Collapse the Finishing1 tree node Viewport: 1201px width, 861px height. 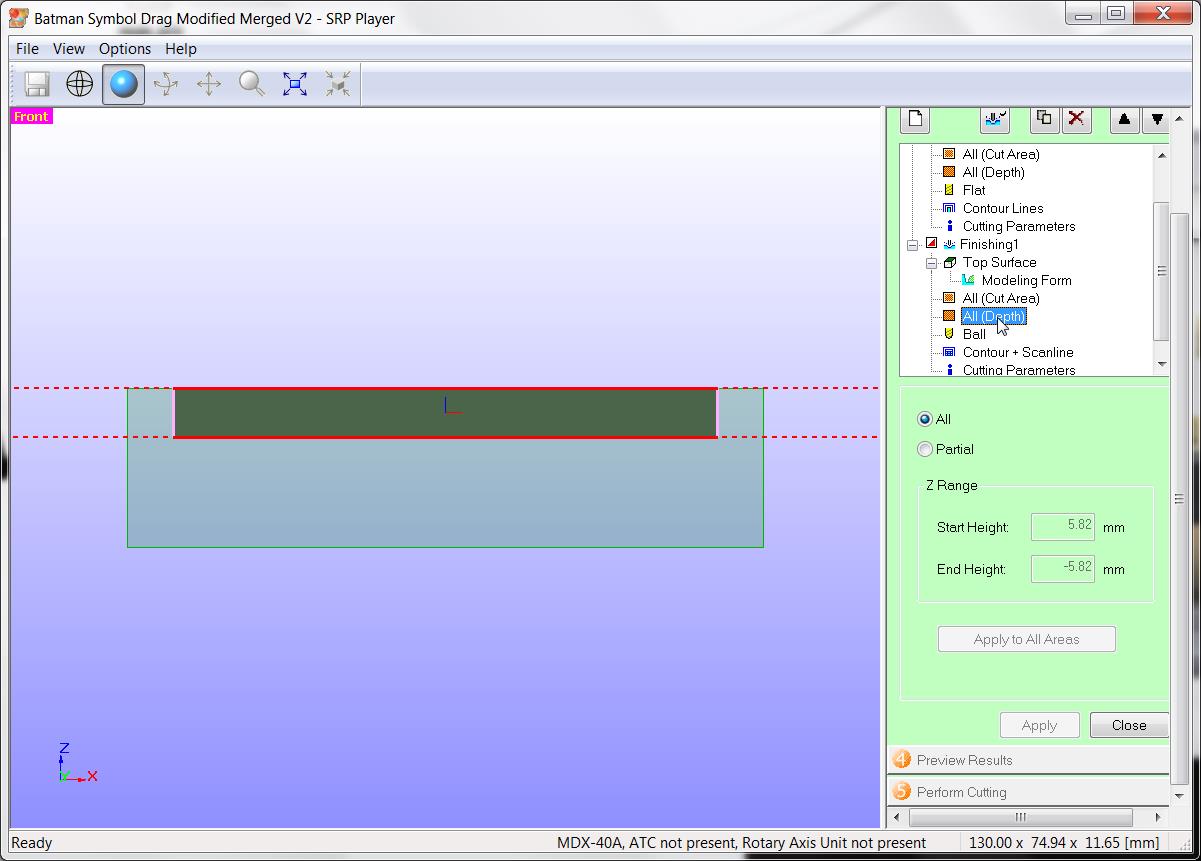click(x=913, y=245)
